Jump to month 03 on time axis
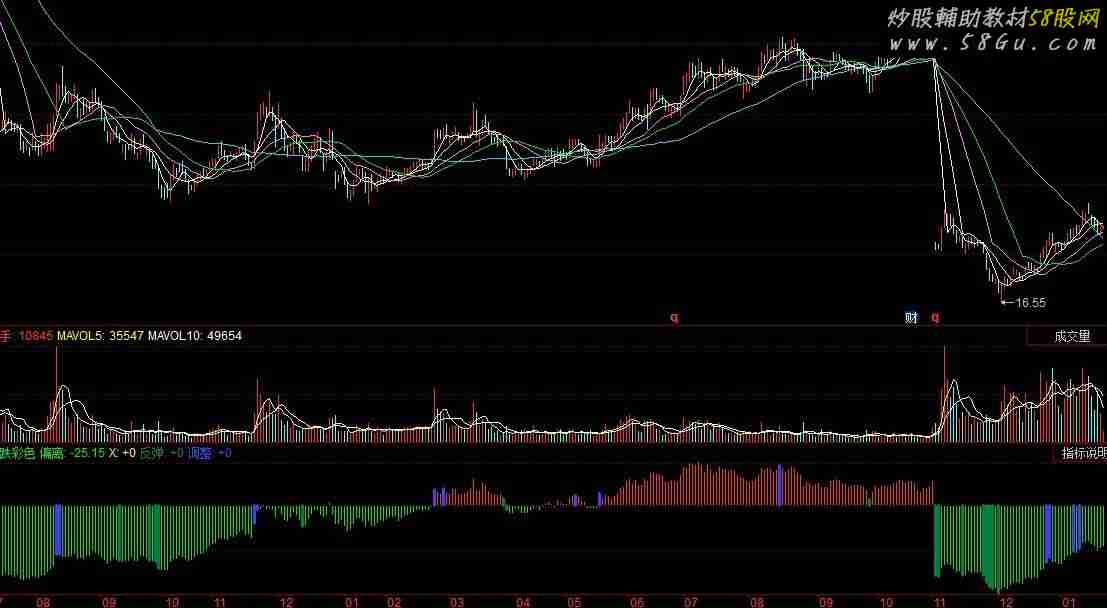The height and width of the screenshot is (608, 1107). coord(457,602)
